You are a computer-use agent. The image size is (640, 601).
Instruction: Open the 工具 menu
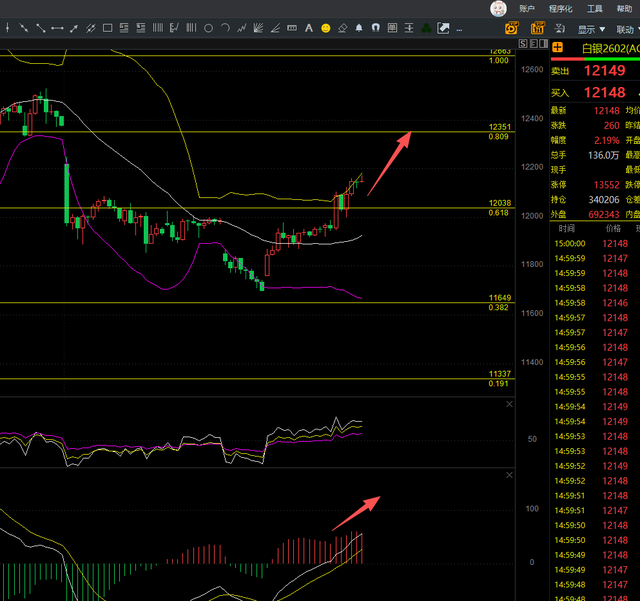tap(595, 9)
